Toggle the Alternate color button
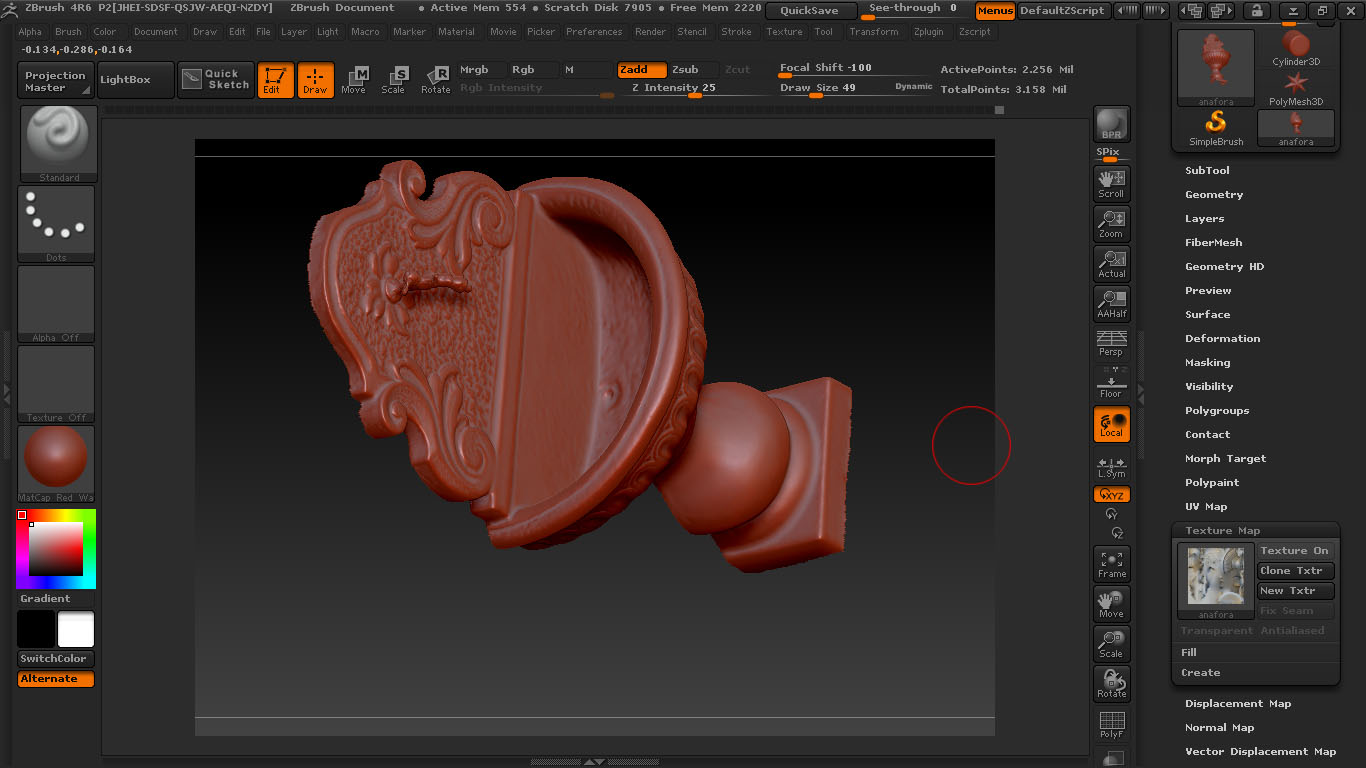The image size is (1366, 768). [56, 679]
